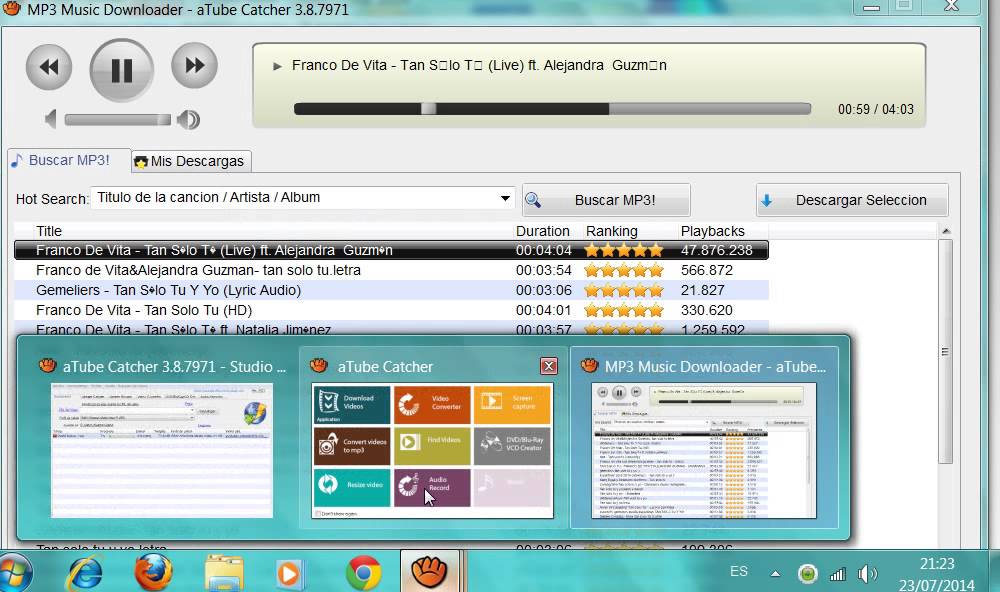Click the 47.876.238 playbacks value
Image resolution: width=1000 pixels, height=592 pixels.
[716, 250]
